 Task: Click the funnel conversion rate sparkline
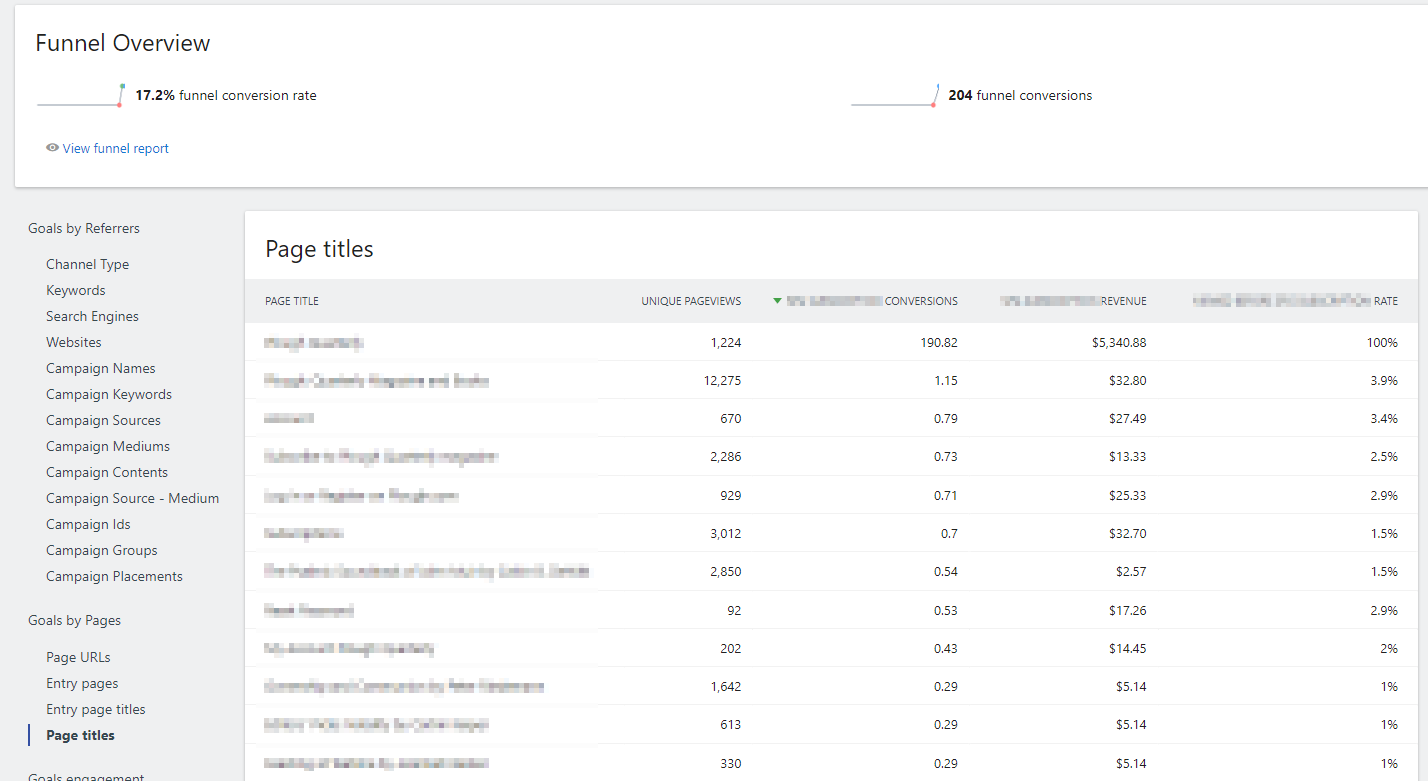[80, 96]
